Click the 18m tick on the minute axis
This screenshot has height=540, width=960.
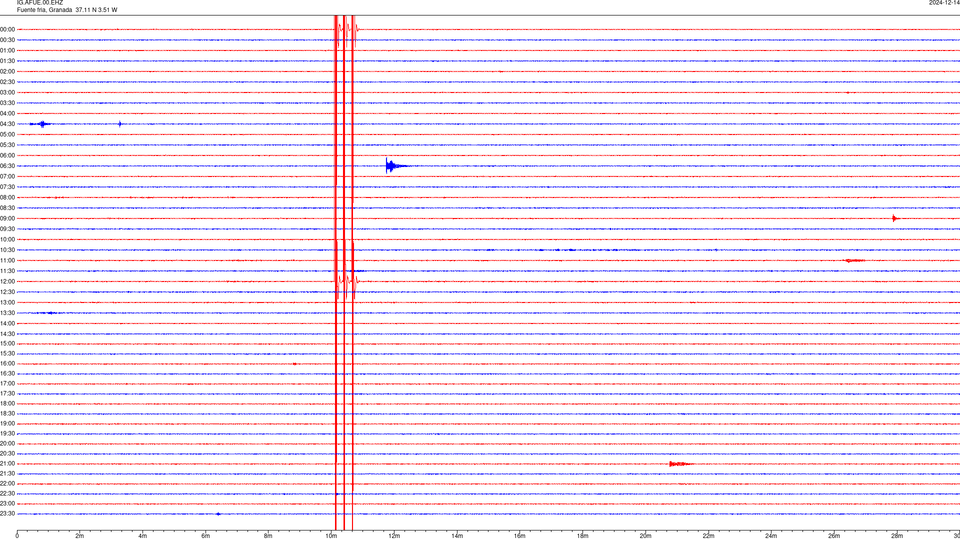coord(583,536)
